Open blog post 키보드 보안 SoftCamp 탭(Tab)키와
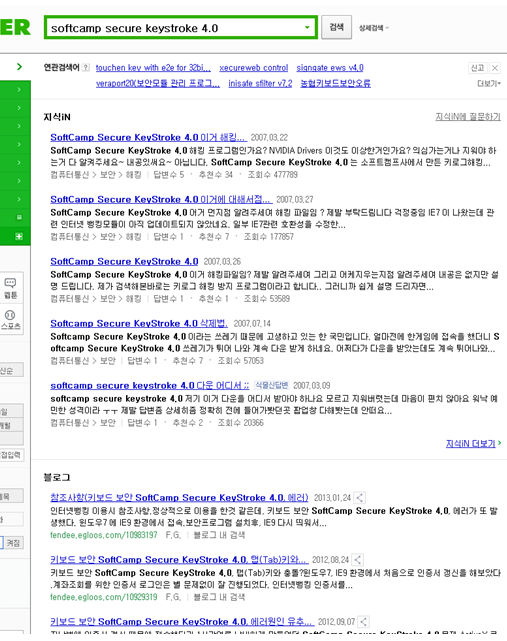The width and height of the screenshot is (507, 641). [178, 560]
